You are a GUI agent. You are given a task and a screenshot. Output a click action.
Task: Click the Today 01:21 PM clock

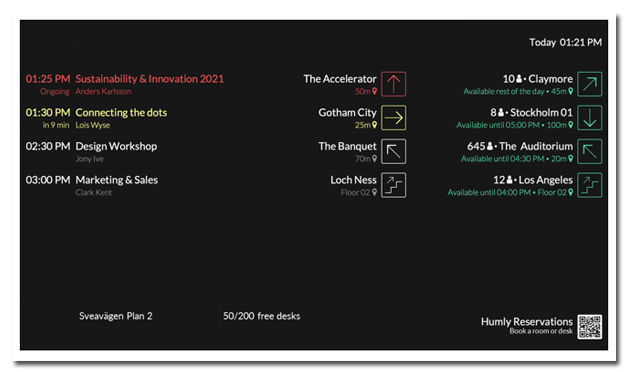pos(565,42)
